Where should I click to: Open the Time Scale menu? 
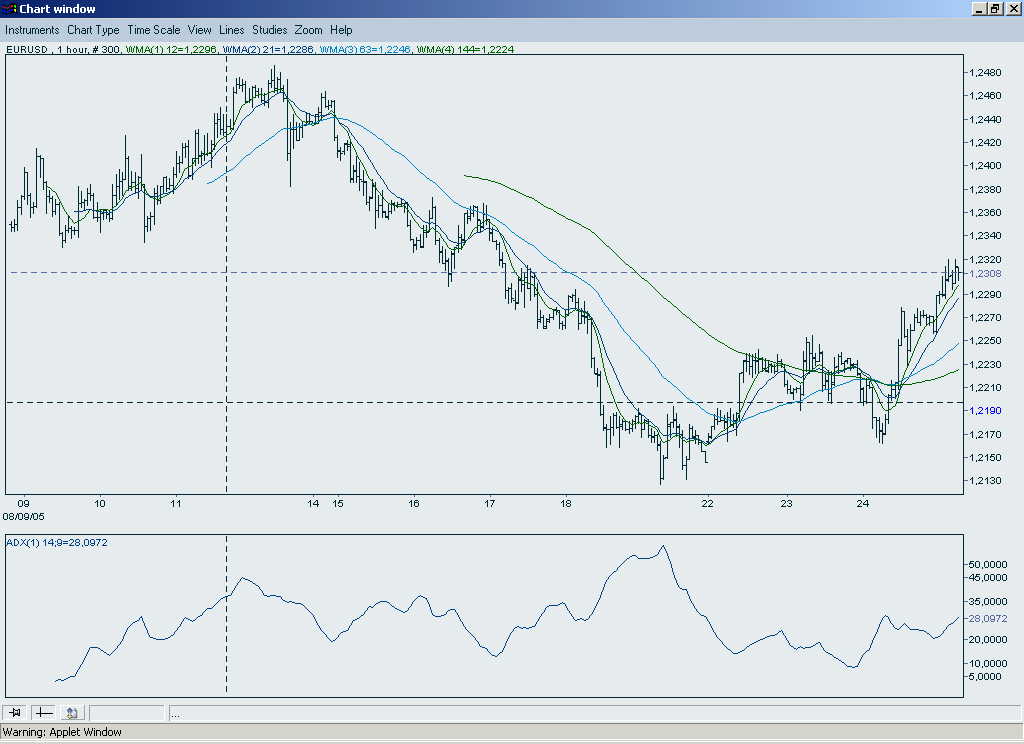tap(153, 30)
